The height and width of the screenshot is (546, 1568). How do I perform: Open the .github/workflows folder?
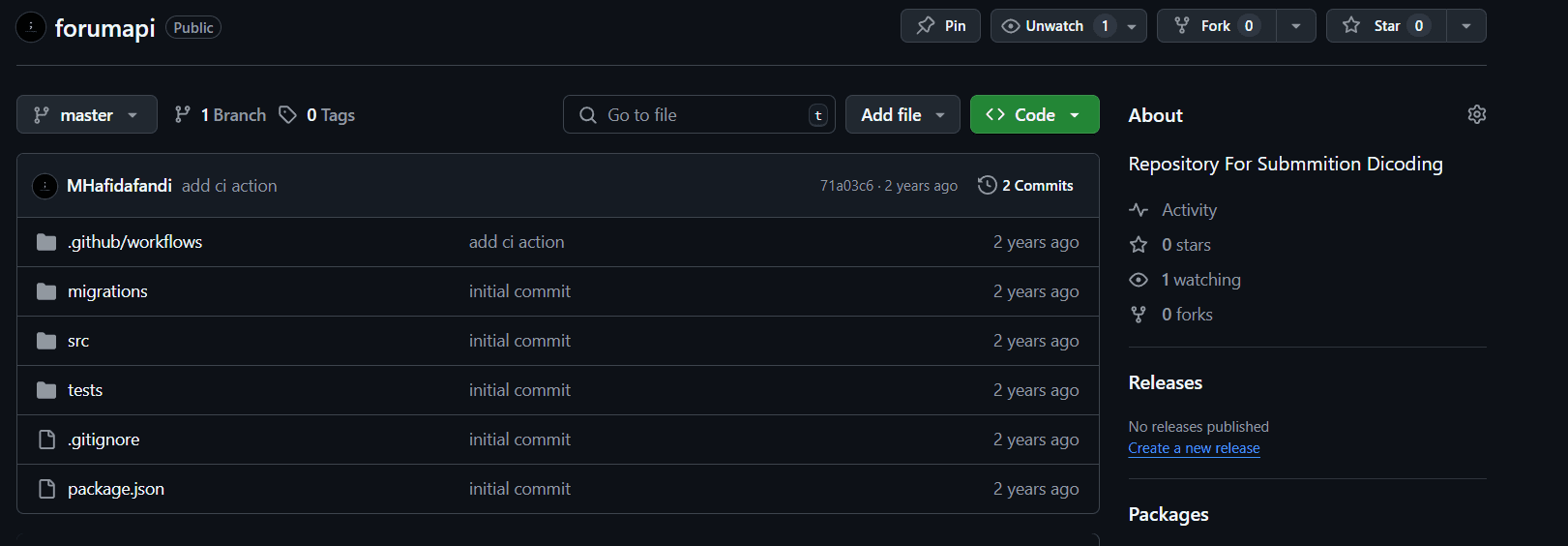pos(134,242)
